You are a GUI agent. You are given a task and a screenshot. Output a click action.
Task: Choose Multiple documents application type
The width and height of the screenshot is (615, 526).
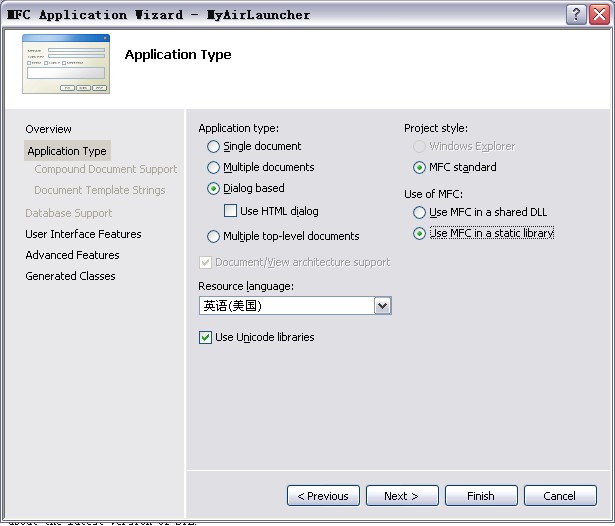click(x=213, y=167)
